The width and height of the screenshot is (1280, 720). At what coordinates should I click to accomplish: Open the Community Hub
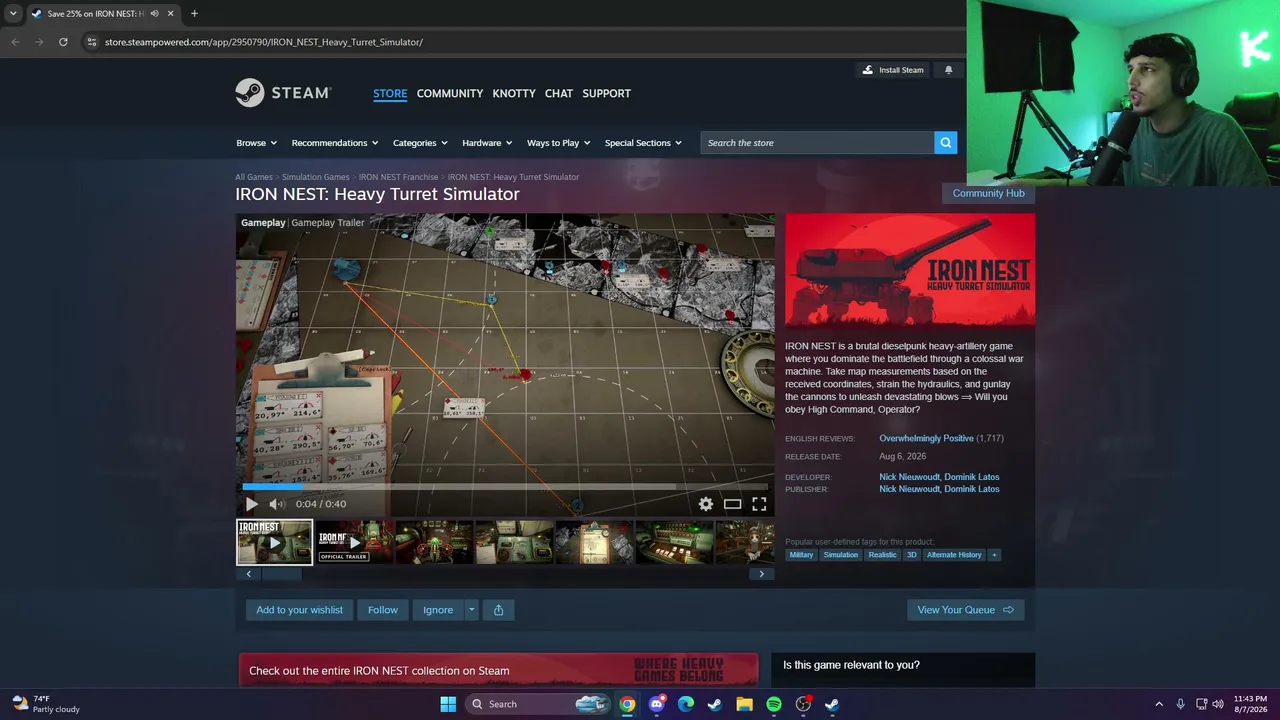click(x=989, y=193)
